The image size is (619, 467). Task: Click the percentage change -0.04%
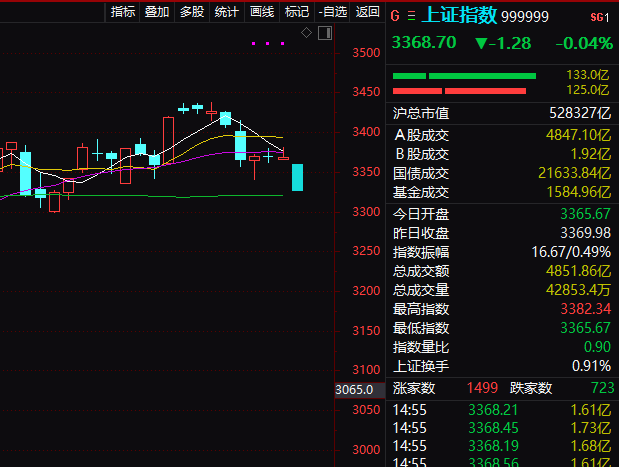(584, 43)
